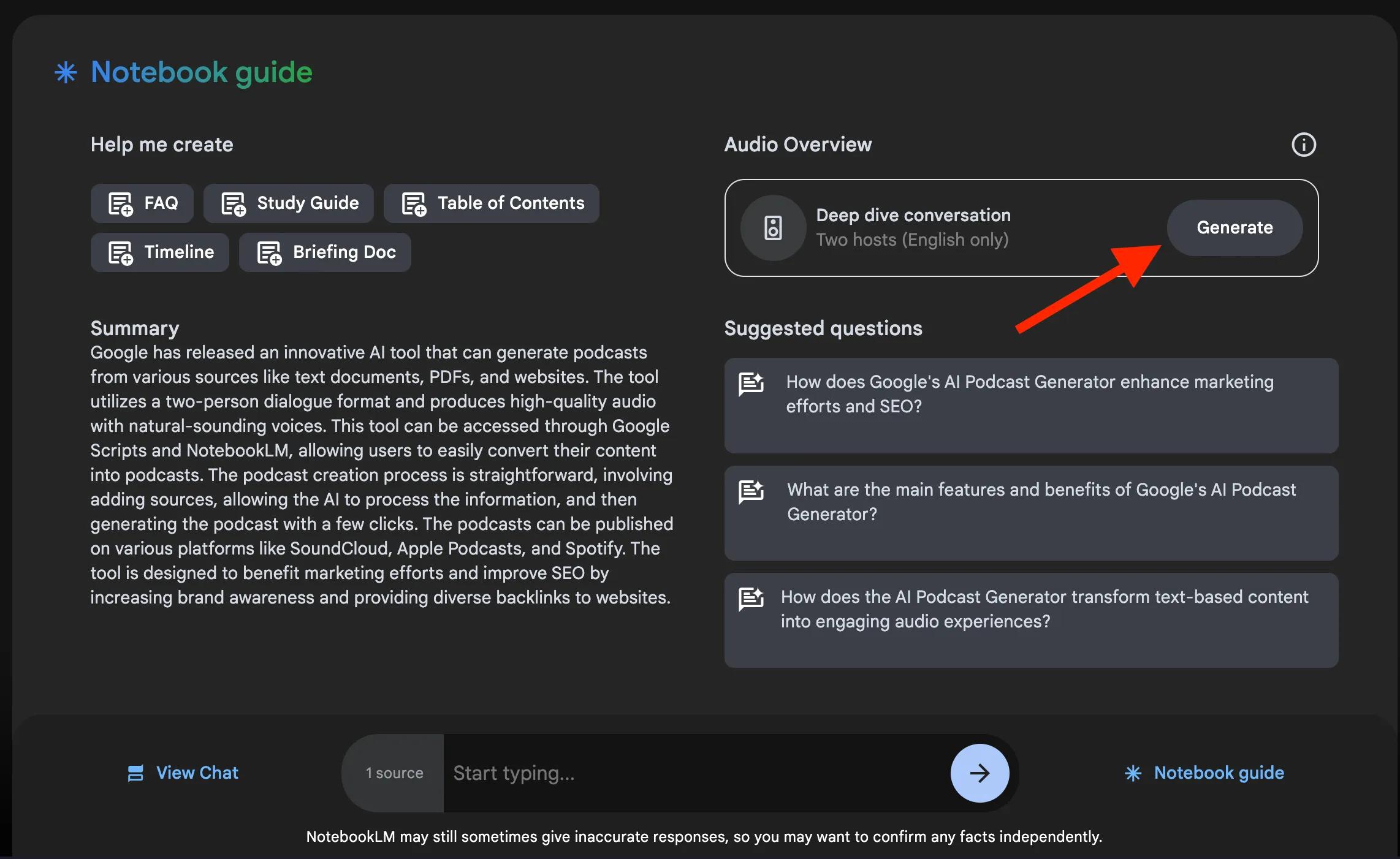Click the Briefing Doc note-add icon

[269, 252]
